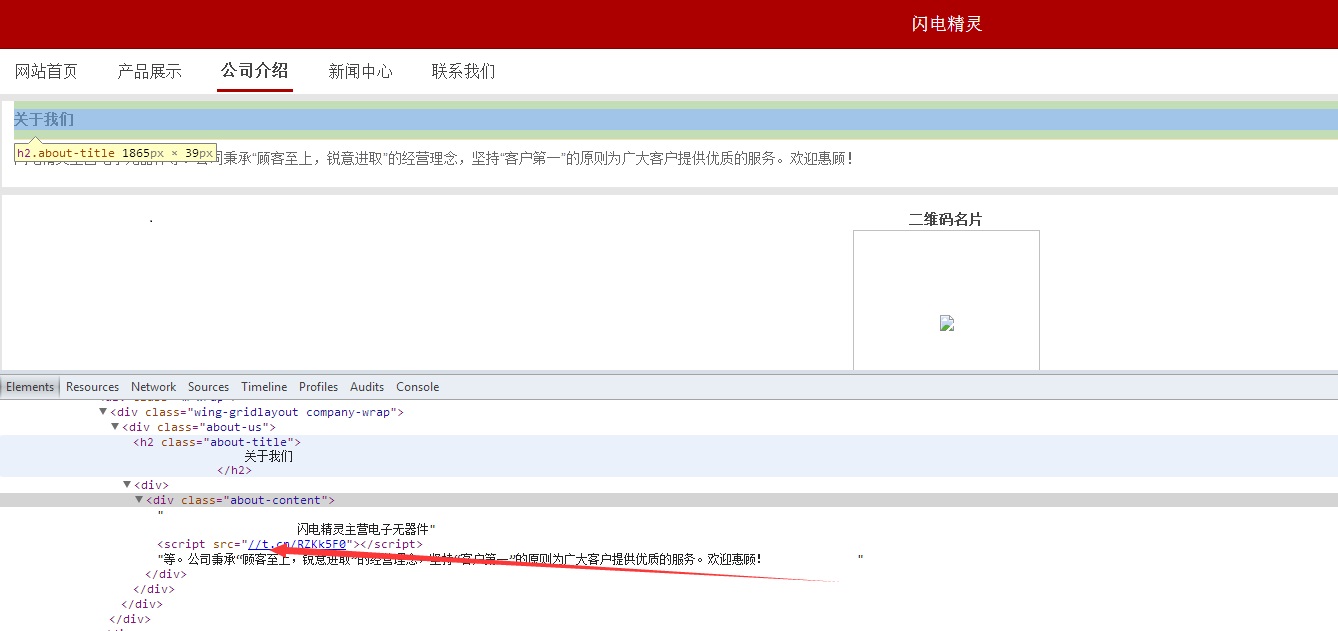Collapse the unnamed div node below h2
1338x631 pixels.
[127, 485]
